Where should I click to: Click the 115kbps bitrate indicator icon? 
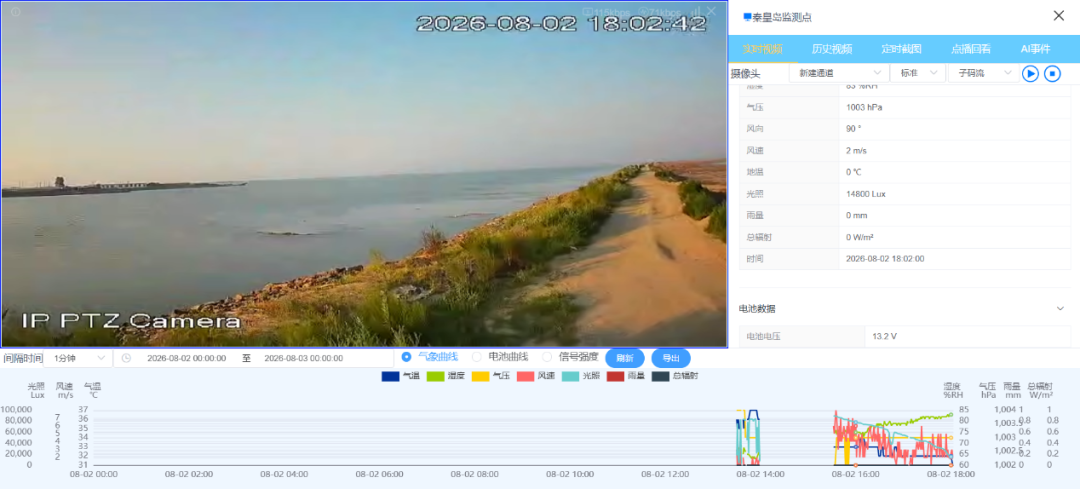pyautogui.click(x=588, y=12)
